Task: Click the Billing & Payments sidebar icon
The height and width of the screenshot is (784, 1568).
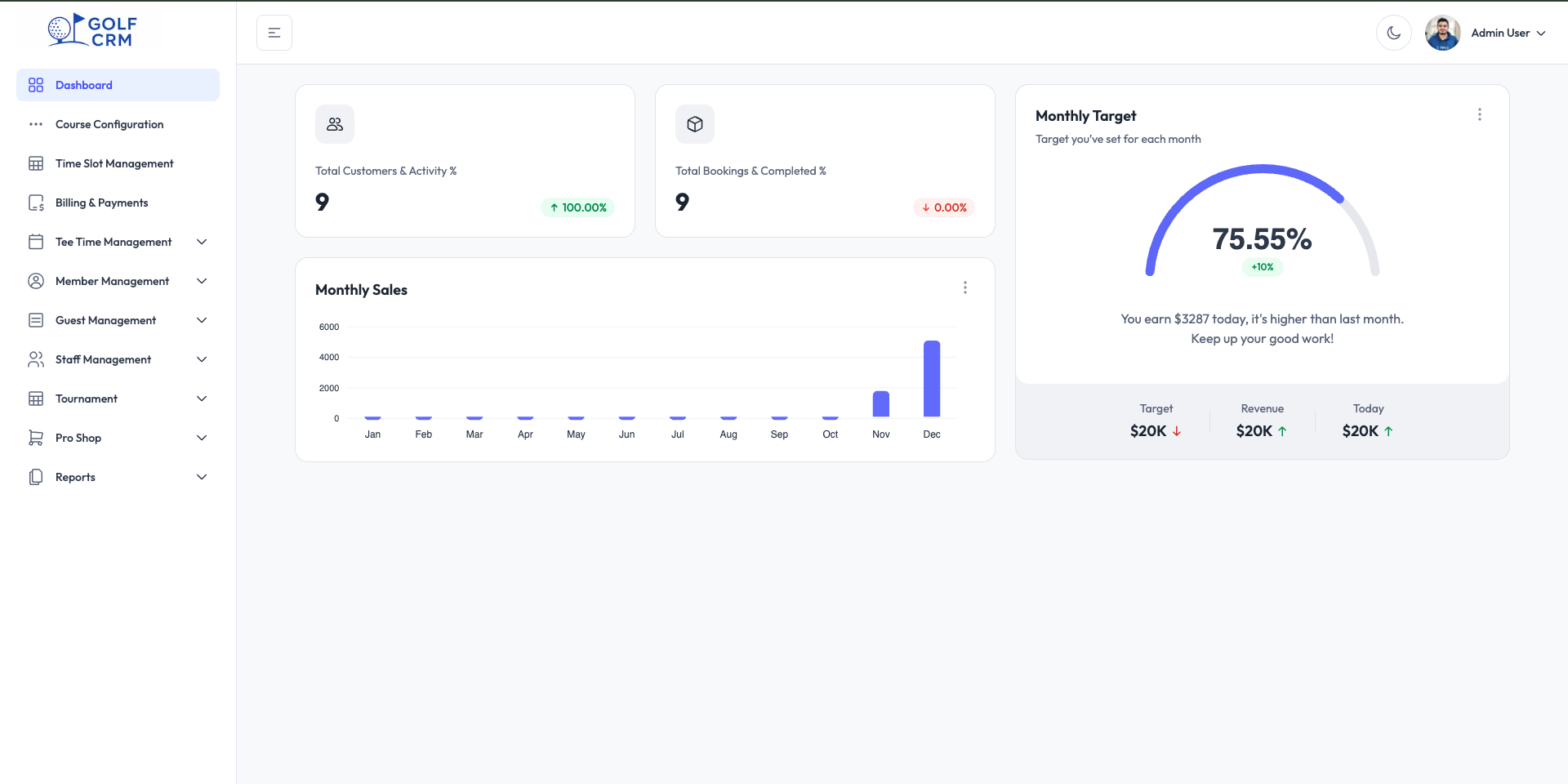Action: point(36,203)
